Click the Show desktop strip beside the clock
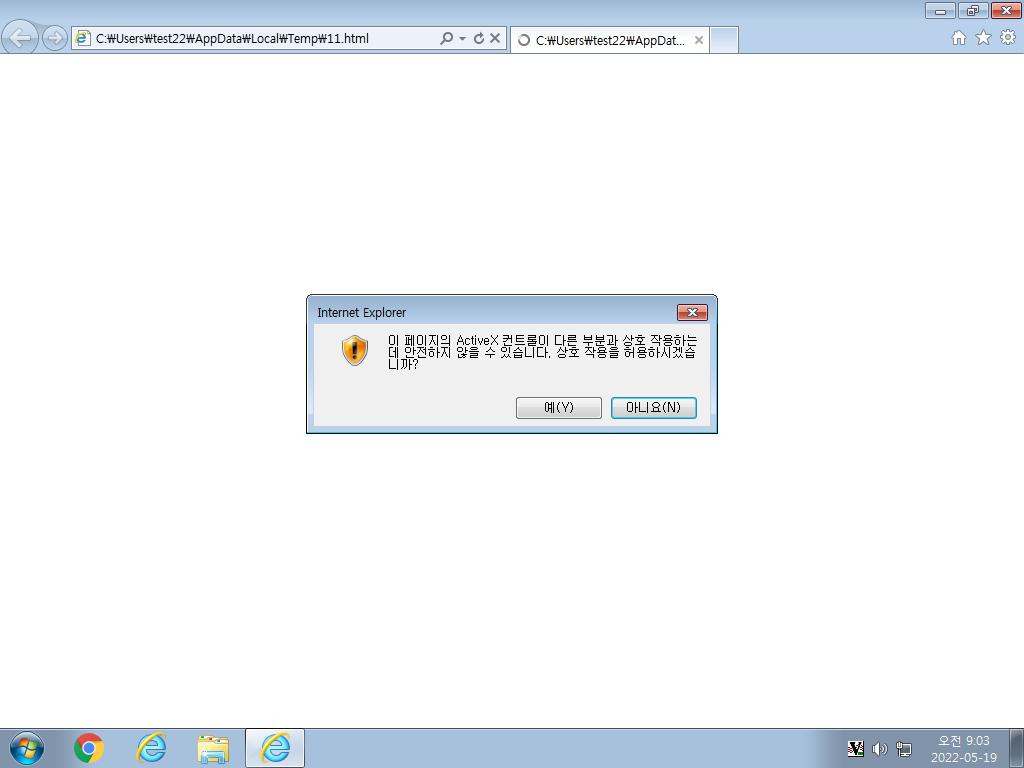This screenshot has width=1024, height=768. (1017, 748)
